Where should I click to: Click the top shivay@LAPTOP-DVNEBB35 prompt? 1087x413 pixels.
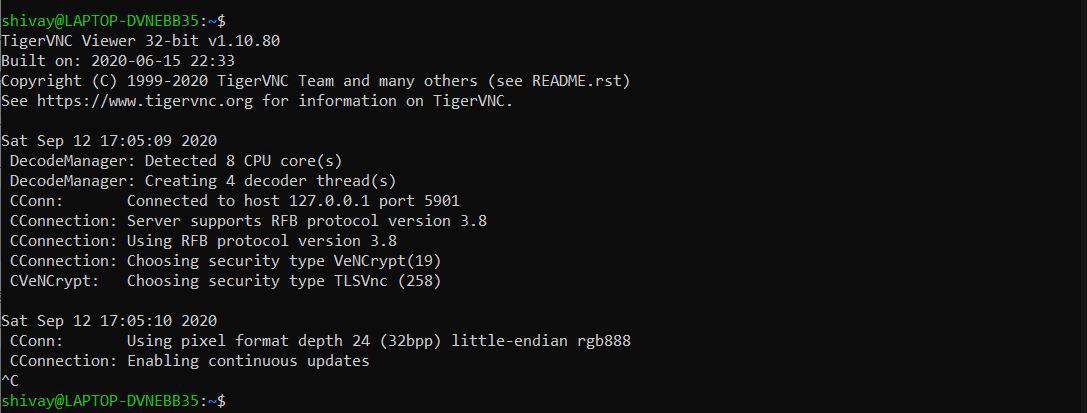100,21
